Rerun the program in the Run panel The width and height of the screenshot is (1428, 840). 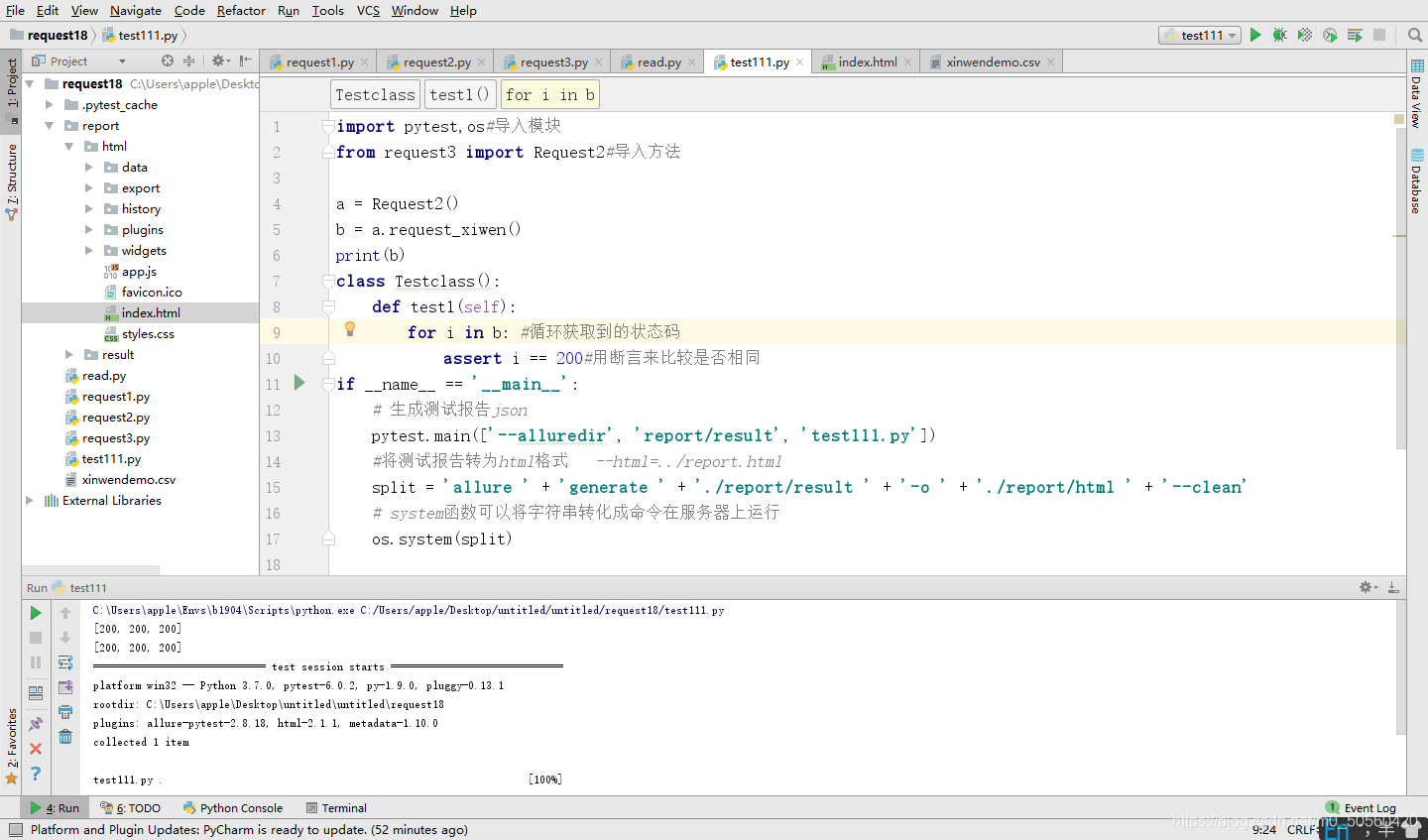click(35, 612)
